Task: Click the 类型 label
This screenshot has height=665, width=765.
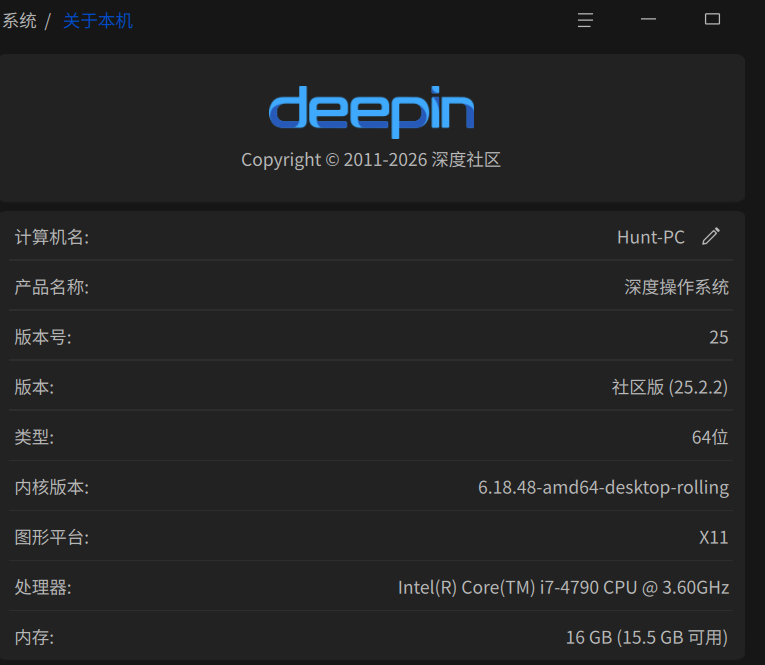Action: [x=34, y=437]
